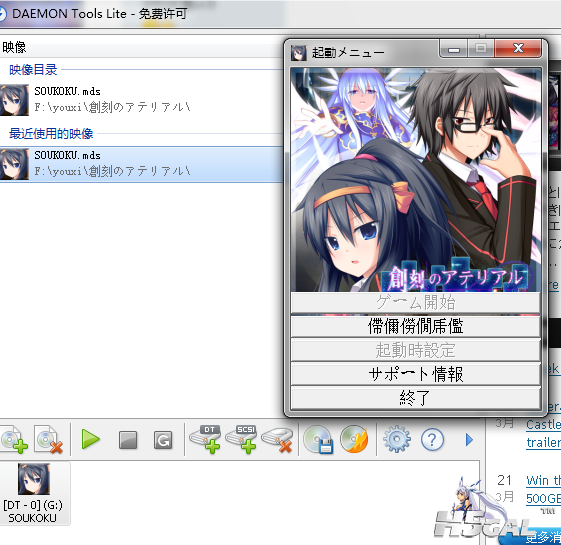Click the Remount all G icon
The height and width of the screenshot is (545, 561).
coord(163,440)
